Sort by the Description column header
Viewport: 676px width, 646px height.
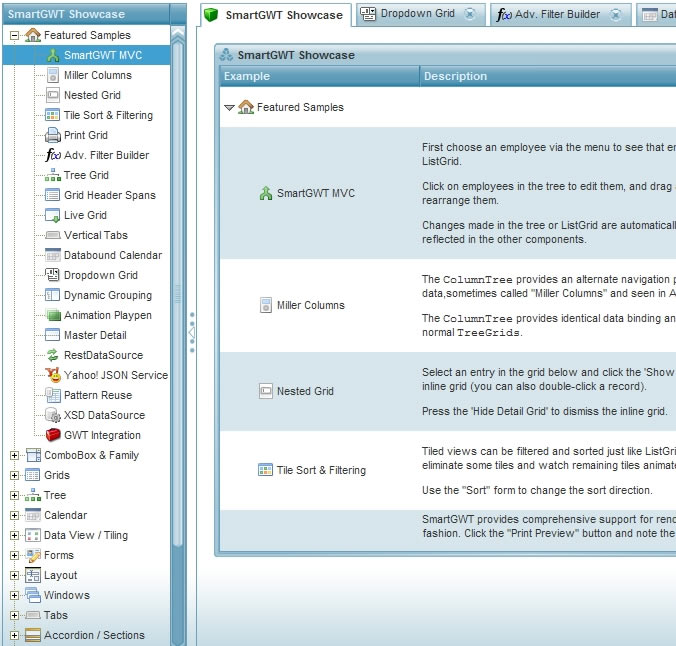[x=548, y=76]
